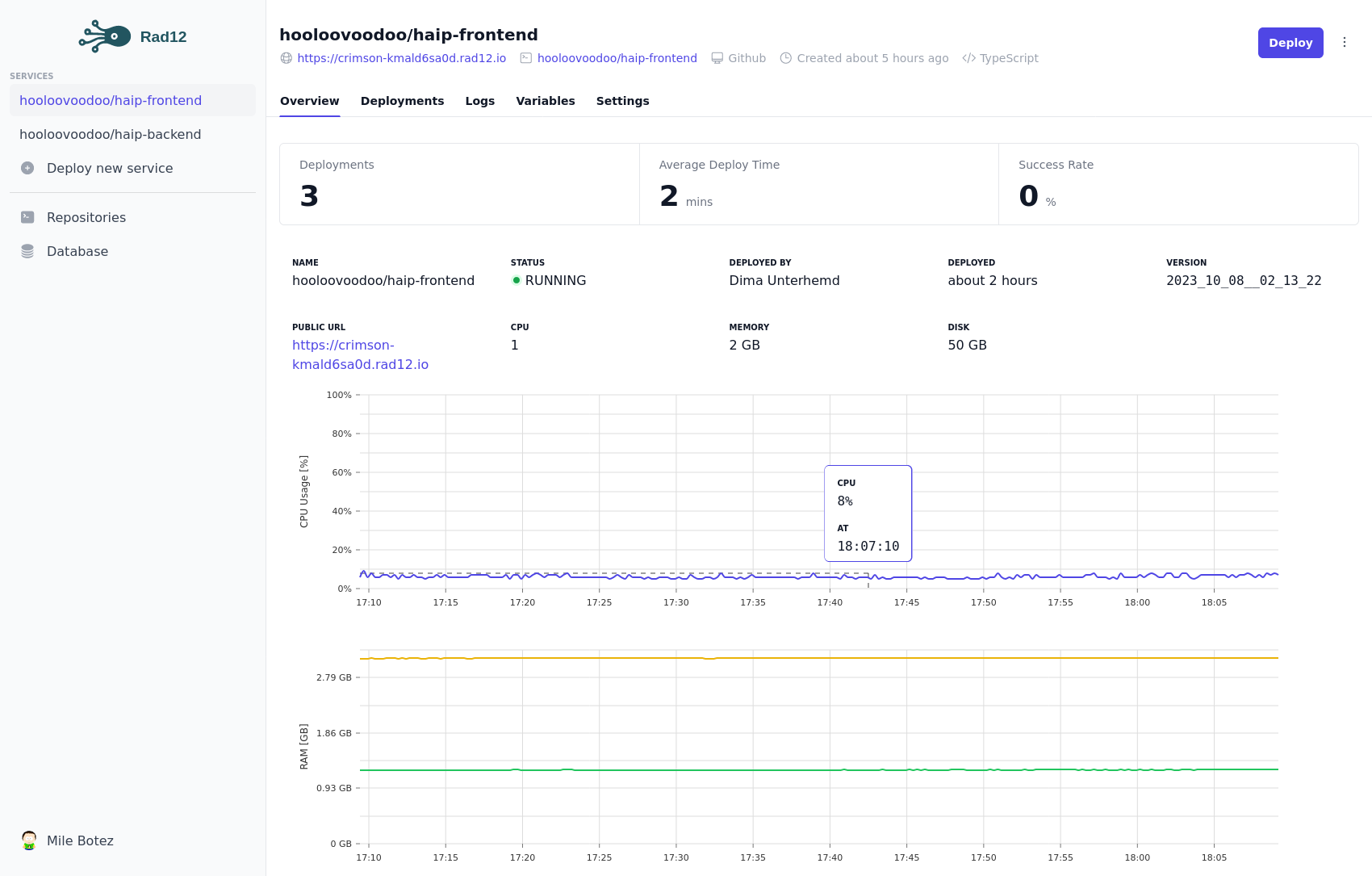Click the Rad12 octopus logo
Viewport: 1372px width, 876px height.
click(x=105, y=36)
